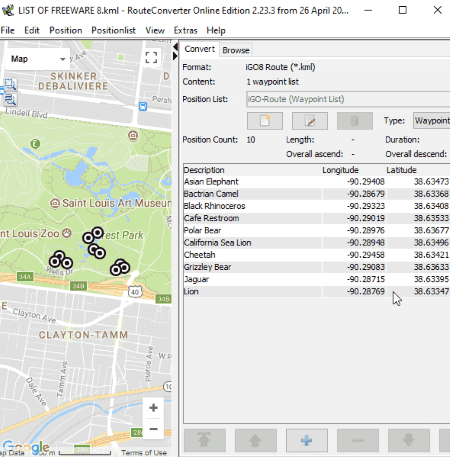Open the Position menu
450x457 pixels.
click(x=66, y=30)
